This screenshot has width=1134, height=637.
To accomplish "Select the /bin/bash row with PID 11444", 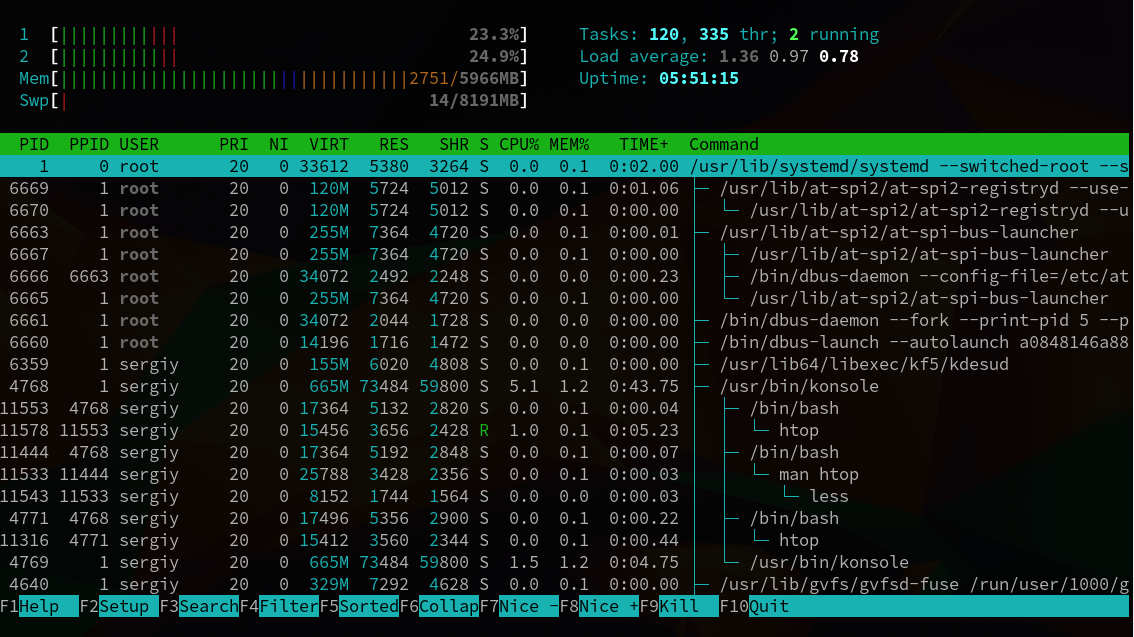I will pos(564,452).
